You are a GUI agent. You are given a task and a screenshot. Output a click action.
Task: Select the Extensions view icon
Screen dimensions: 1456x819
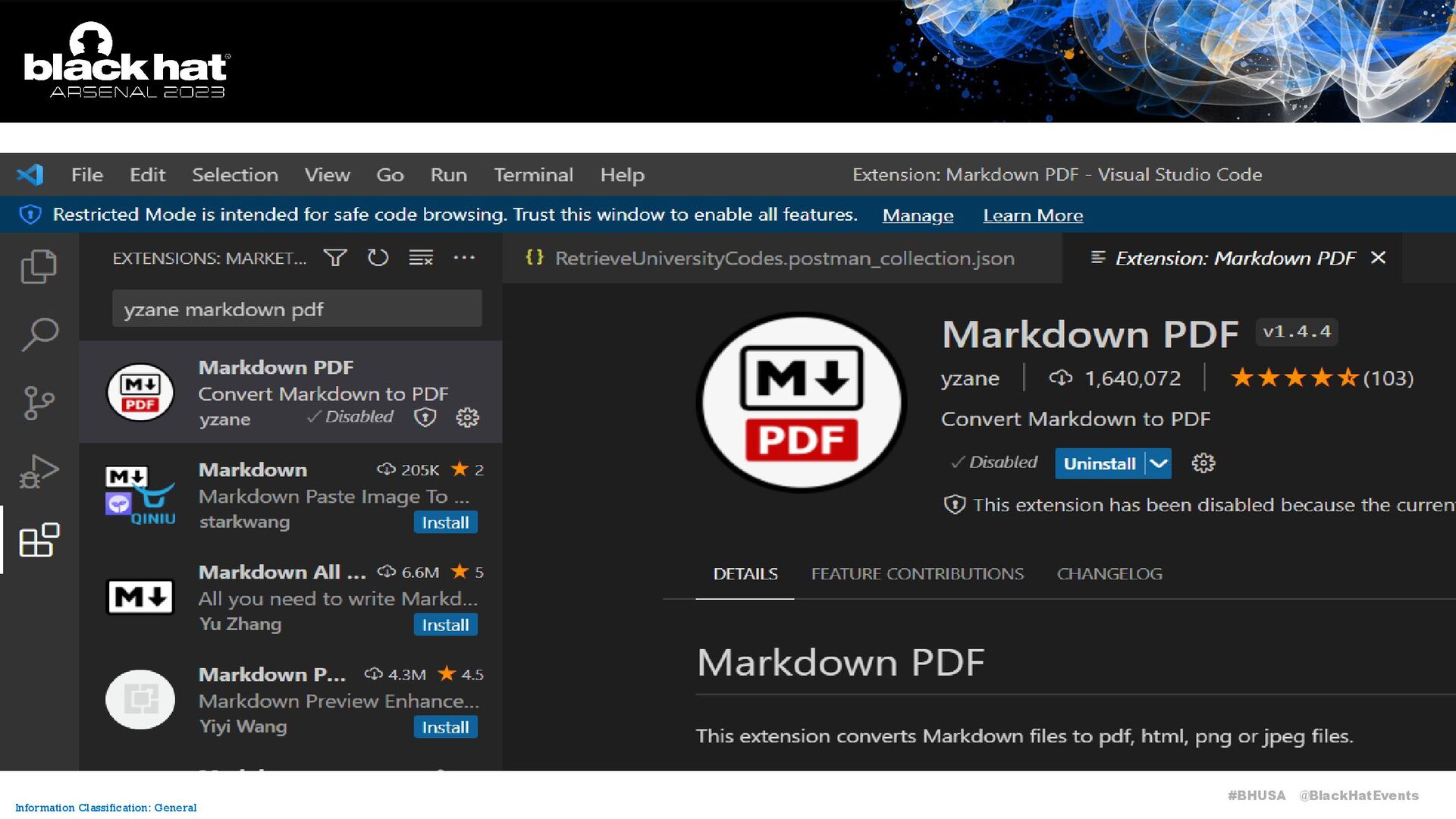(x=39, y=540)
